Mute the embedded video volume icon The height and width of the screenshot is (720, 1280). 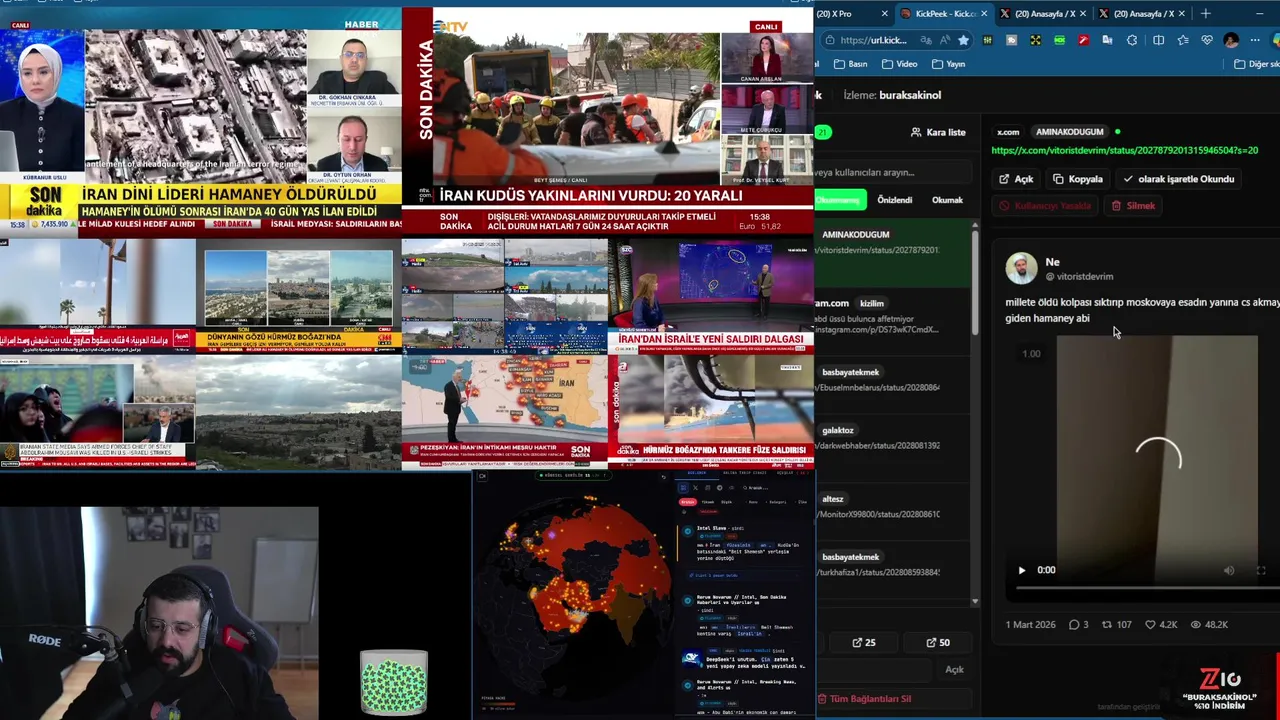pyautogui.click(x=1229, y=570)
